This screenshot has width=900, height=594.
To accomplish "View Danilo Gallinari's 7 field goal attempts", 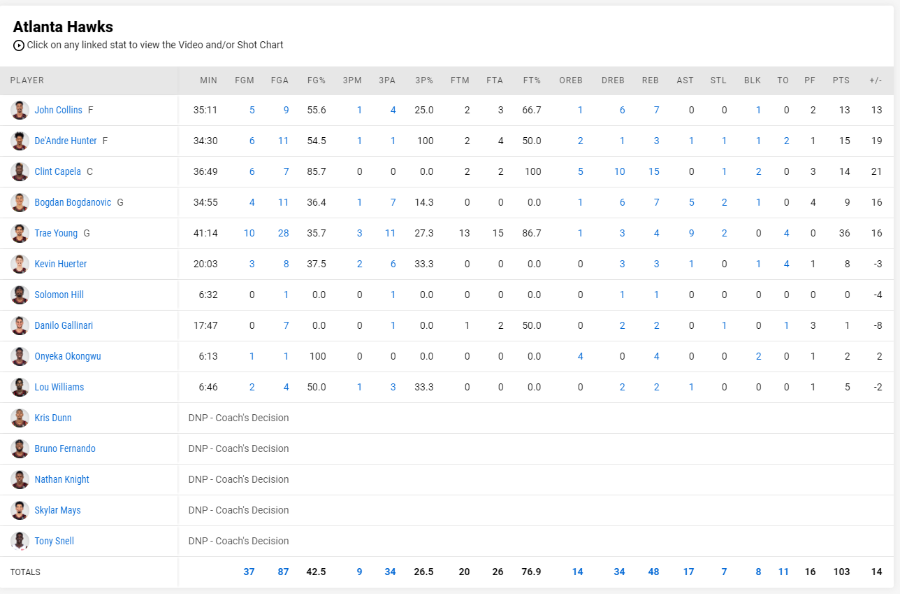I will coord(286,325).
